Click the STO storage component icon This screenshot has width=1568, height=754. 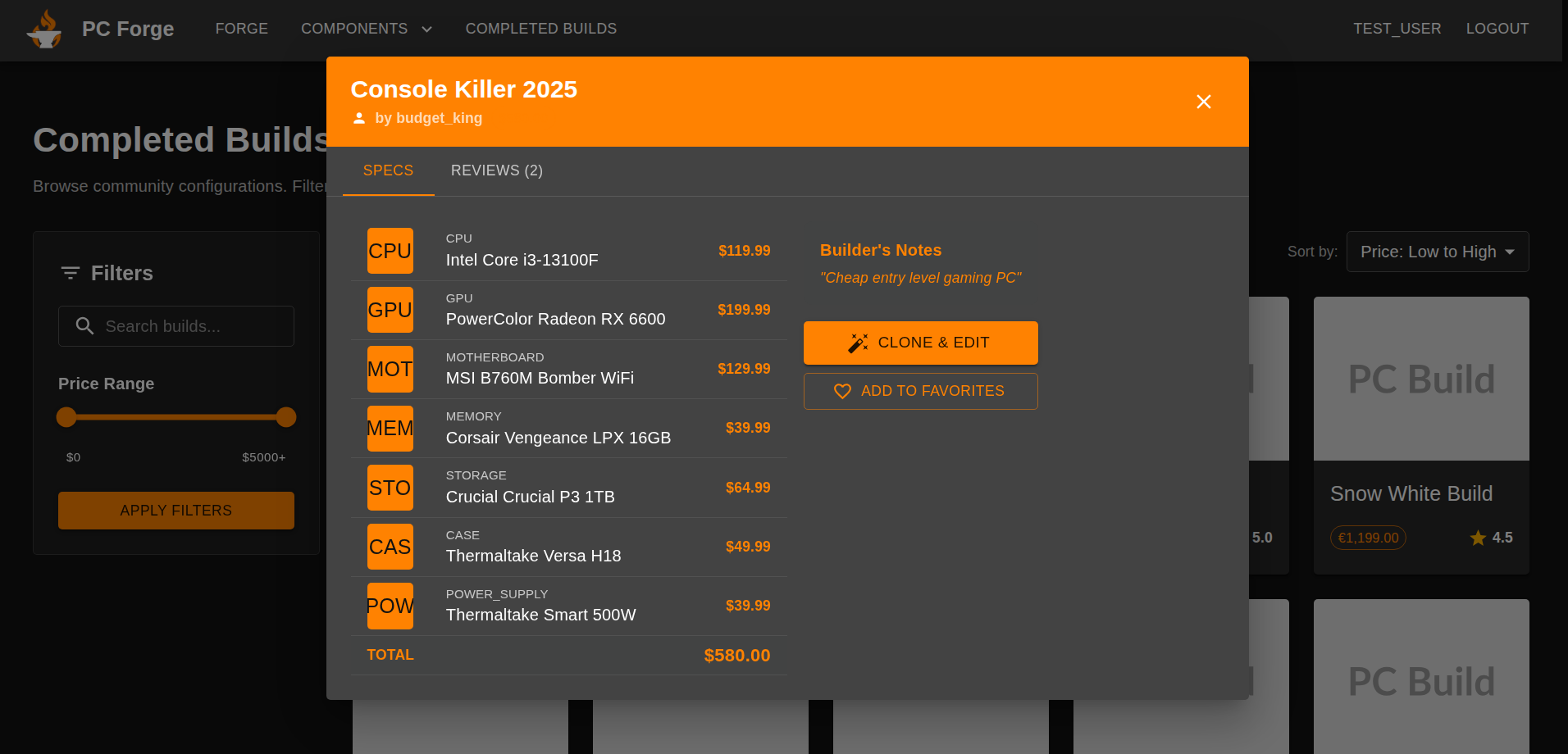390,488
